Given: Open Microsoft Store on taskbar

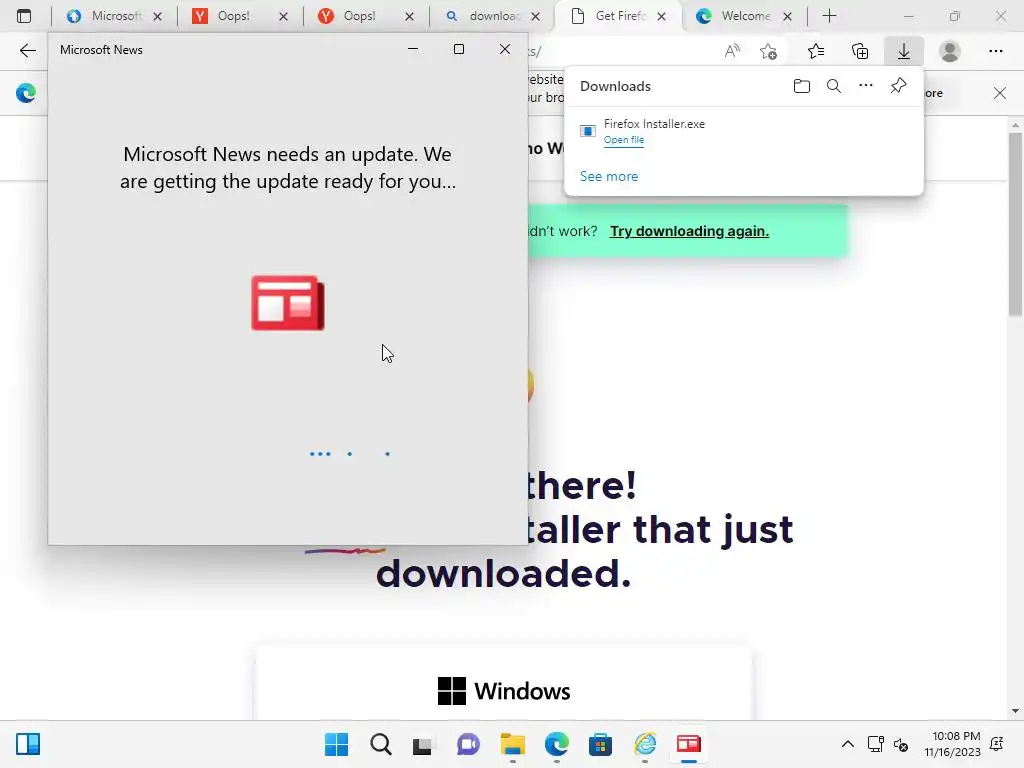Looking at the screenshot, I should click(600, 744).
